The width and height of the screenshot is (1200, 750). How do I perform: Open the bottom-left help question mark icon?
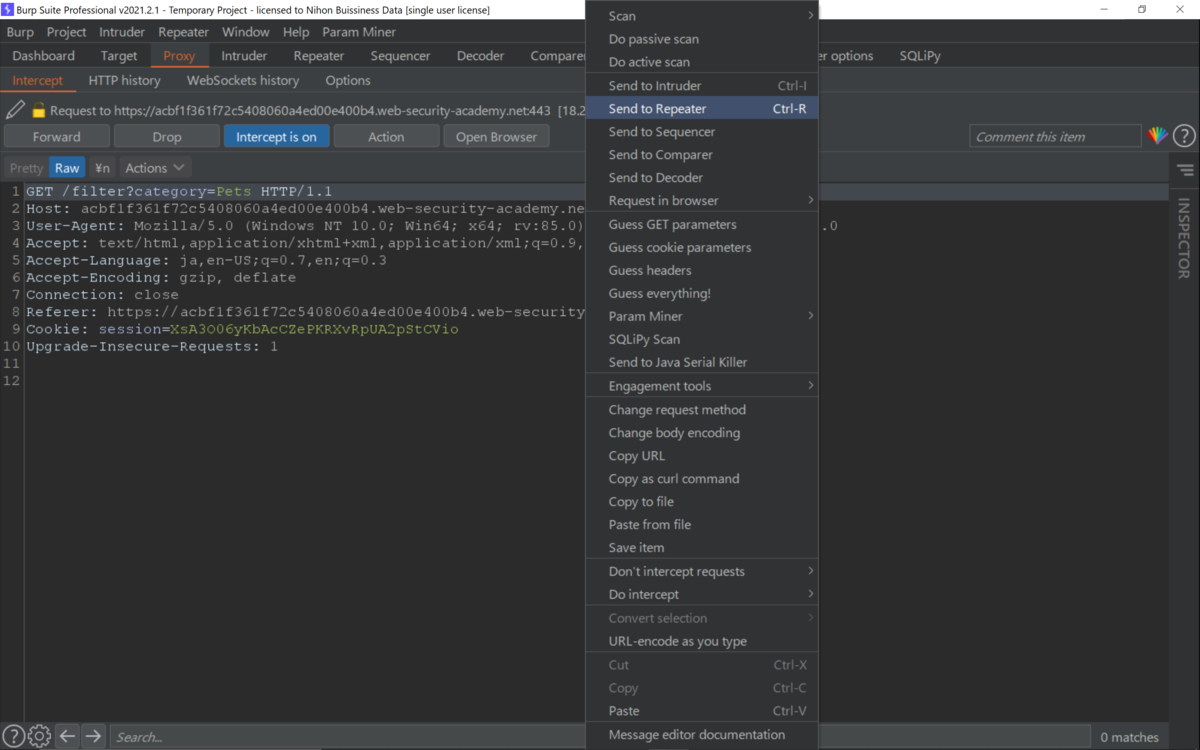tap(13, 737)
